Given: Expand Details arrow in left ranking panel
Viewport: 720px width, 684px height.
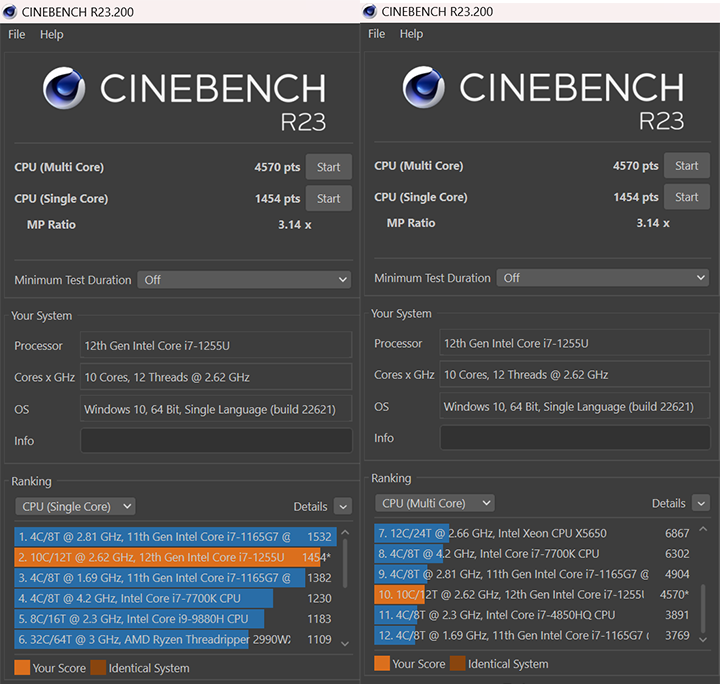Looking at the screenshot, I should pos(342,507).
